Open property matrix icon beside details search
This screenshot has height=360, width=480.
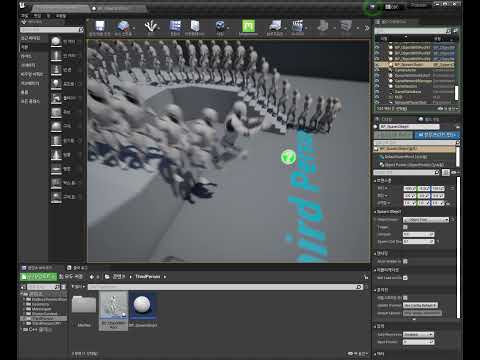click(x=446, y=172)
